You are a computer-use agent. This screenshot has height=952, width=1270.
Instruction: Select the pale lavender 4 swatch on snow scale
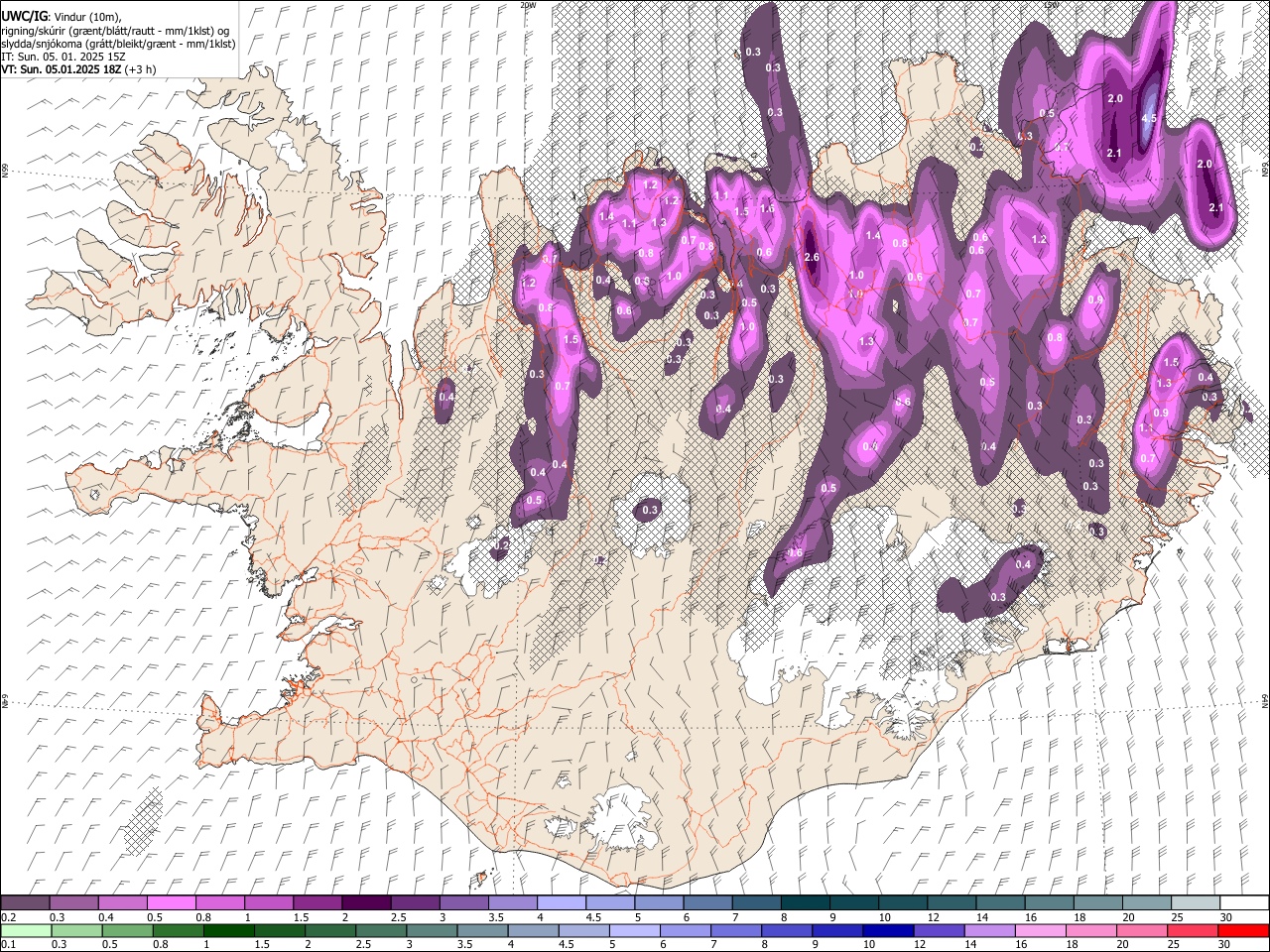pos(561,903)
